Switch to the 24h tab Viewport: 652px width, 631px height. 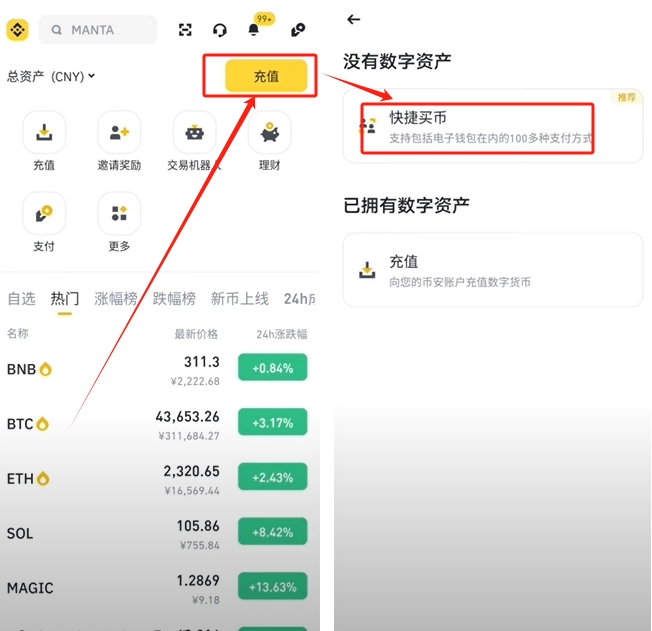pyautogui.click(x=299, y=299)
